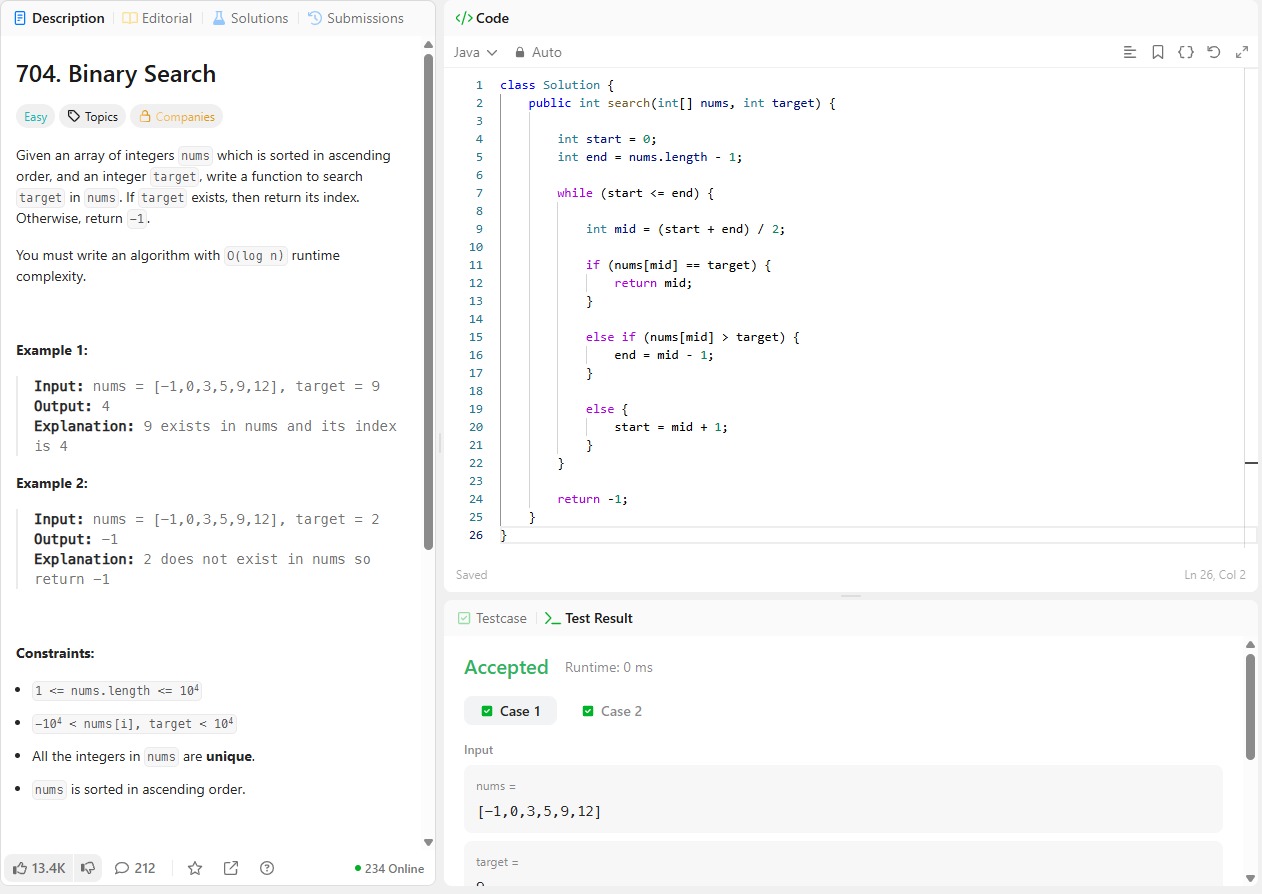Open the 212 comments section
Image resolution: width=1262 pixels, height=894 pixels.
(135, 868)
